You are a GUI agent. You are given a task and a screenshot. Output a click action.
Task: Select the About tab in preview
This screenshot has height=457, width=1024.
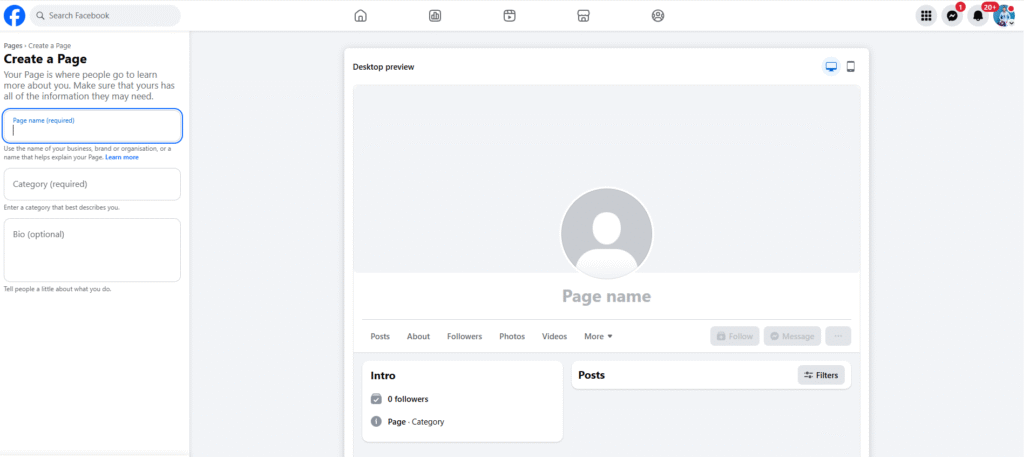coord(418,337)
